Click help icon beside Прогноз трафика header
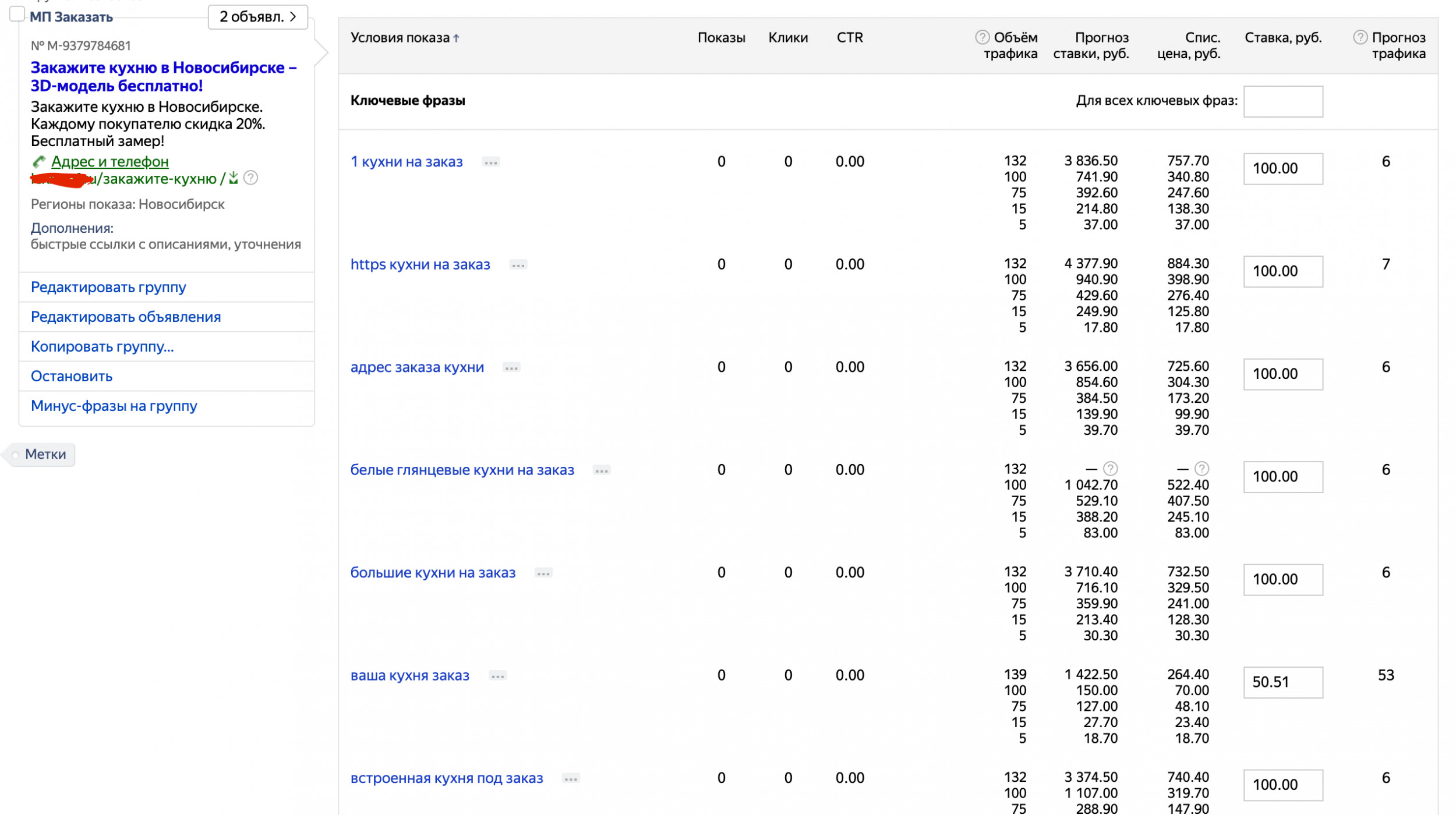Image resolution: width=1456 pixels, height=815 pixels. click(1360, 37)
